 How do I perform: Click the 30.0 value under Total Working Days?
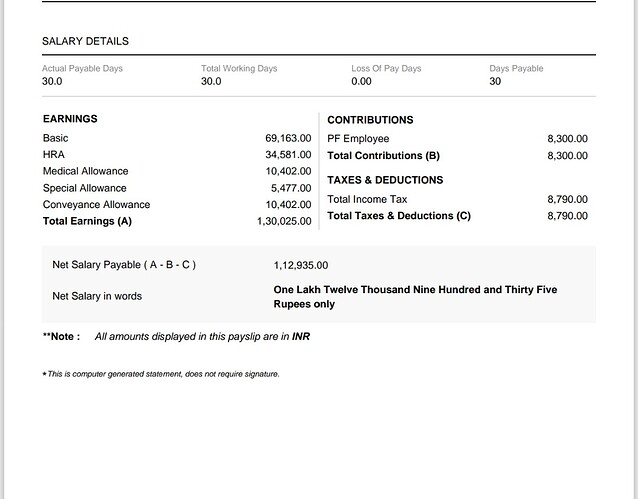(211, 81)
